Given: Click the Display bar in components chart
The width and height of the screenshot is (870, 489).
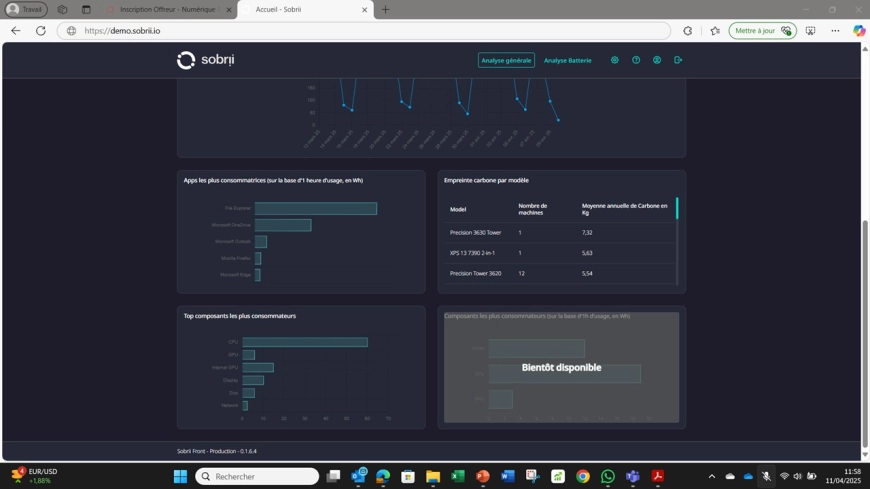Looking at the screenshot, I should [x=253, y=380].
